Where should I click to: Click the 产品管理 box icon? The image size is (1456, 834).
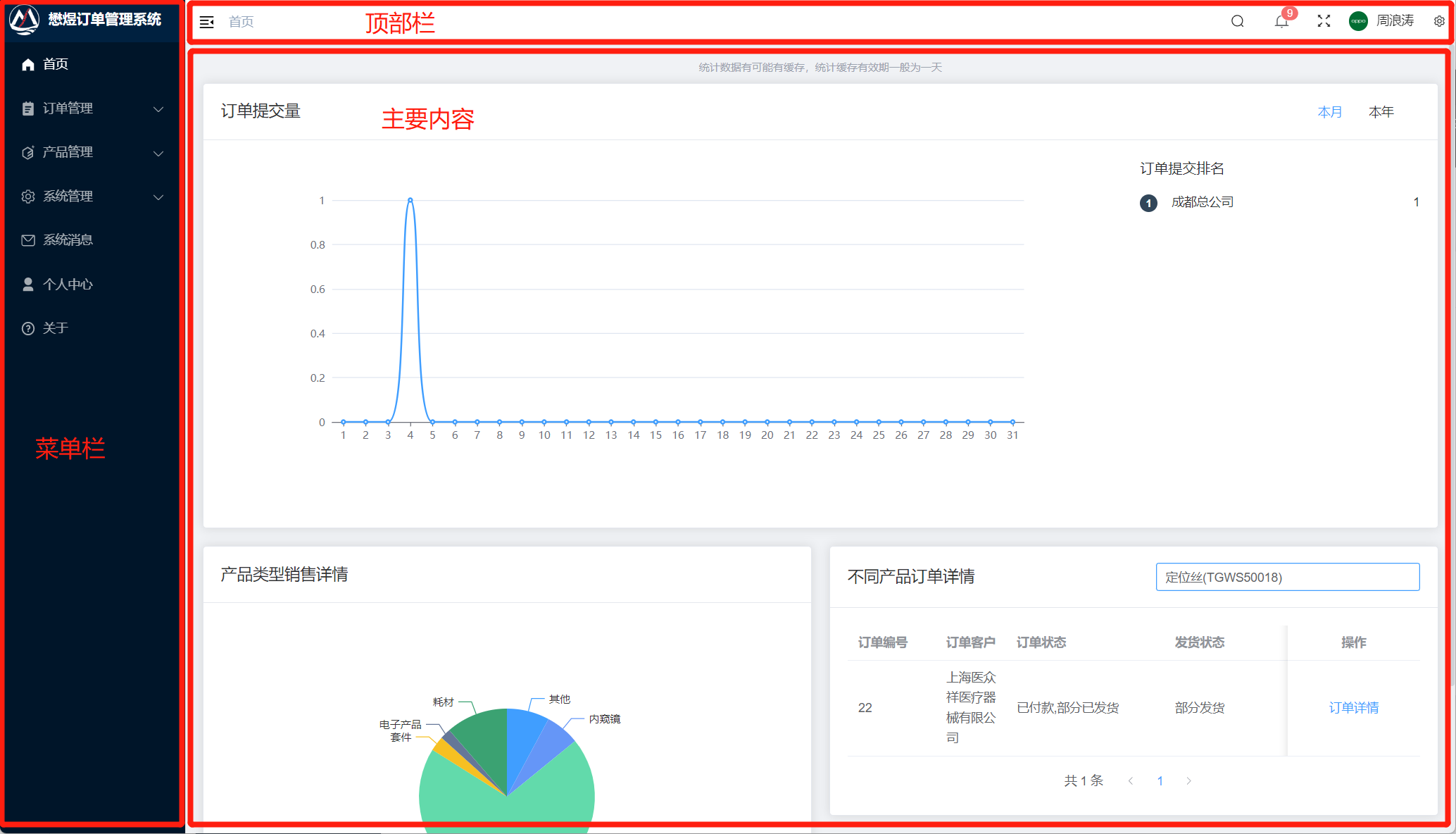28,152
